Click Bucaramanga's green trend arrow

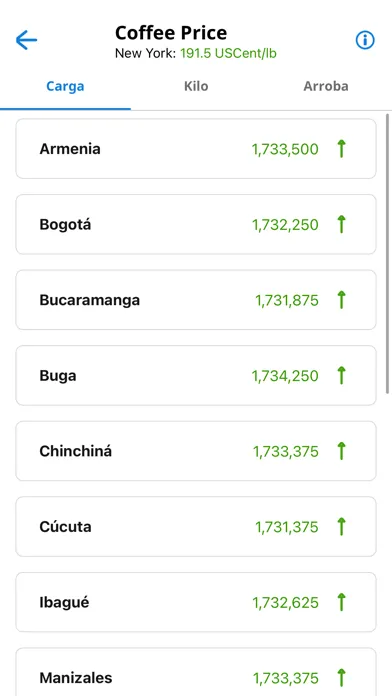[341, 300]
